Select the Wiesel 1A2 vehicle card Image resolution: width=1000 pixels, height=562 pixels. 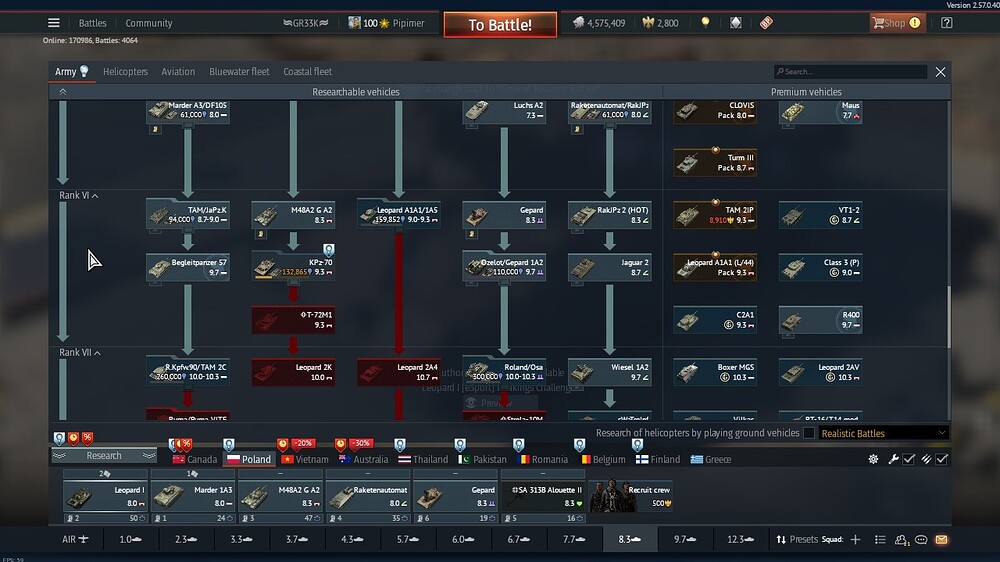point(610,372)
